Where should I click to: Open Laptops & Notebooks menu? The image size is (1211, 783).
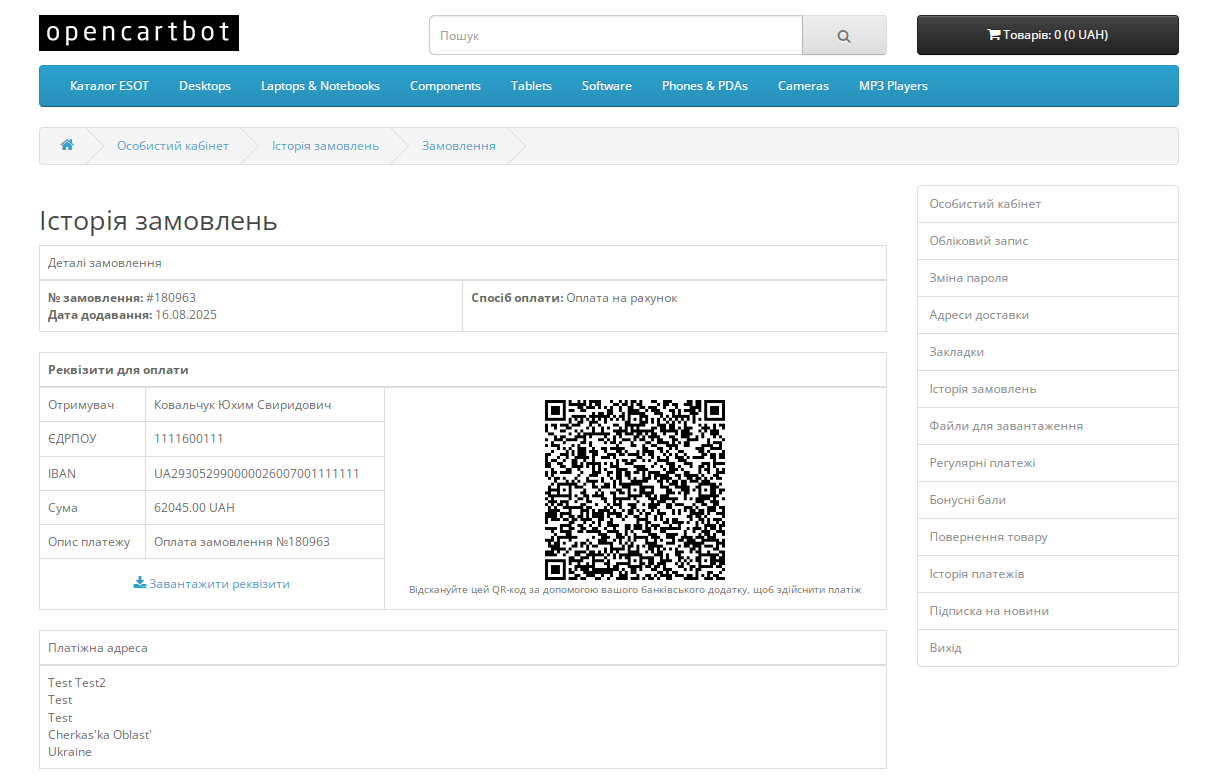click(x=320, y=86)
